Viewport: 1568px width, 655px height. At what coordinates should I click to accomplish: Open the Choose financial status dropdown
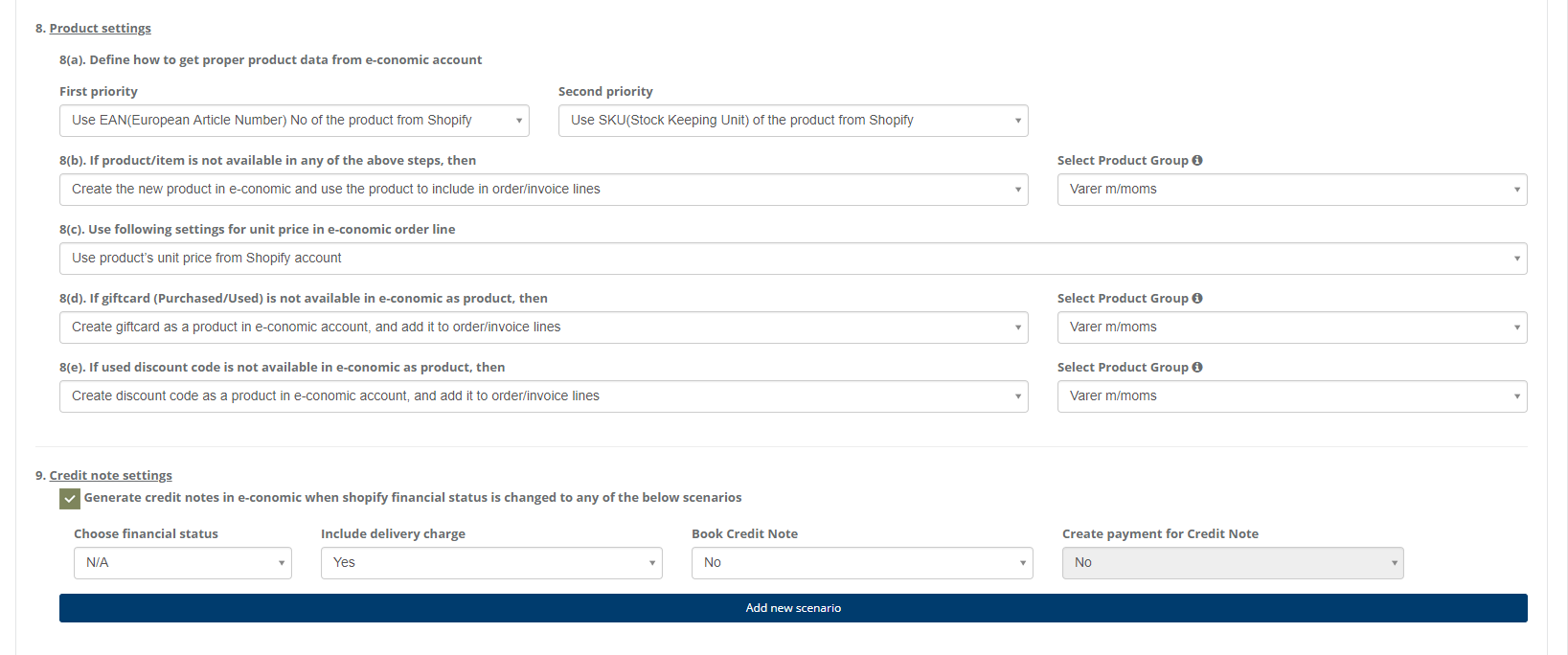pyautogui.click(x=182, y=563)
